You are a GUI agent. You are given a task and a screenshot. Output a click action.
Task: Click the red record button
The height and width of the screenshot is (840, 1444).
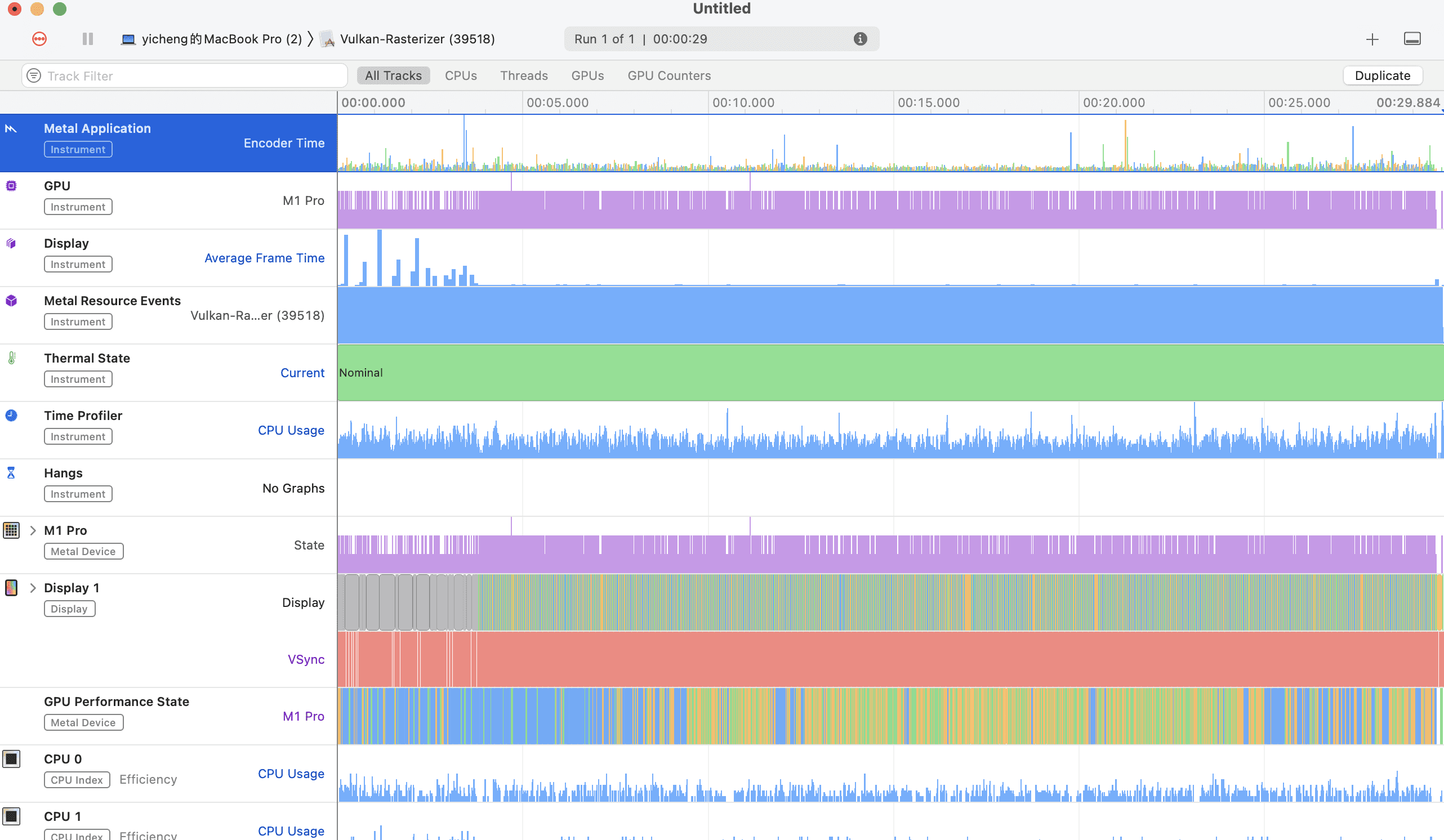pos(39,39)
